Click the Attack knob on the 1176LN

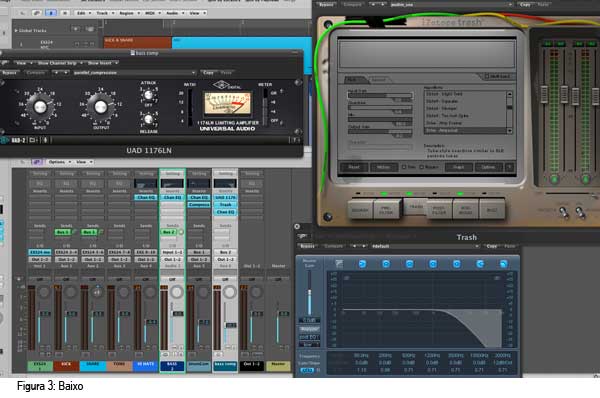[148, 95]
